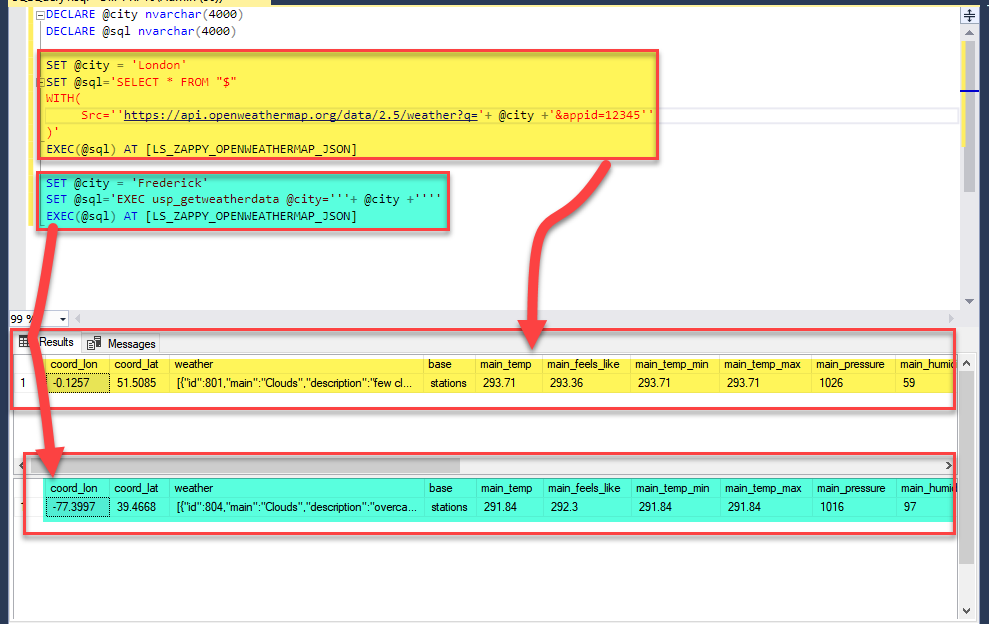
Task: Click the second EXEC(@sql) AT LS_ZAPPY line
Action: click(x=201, y=216)
